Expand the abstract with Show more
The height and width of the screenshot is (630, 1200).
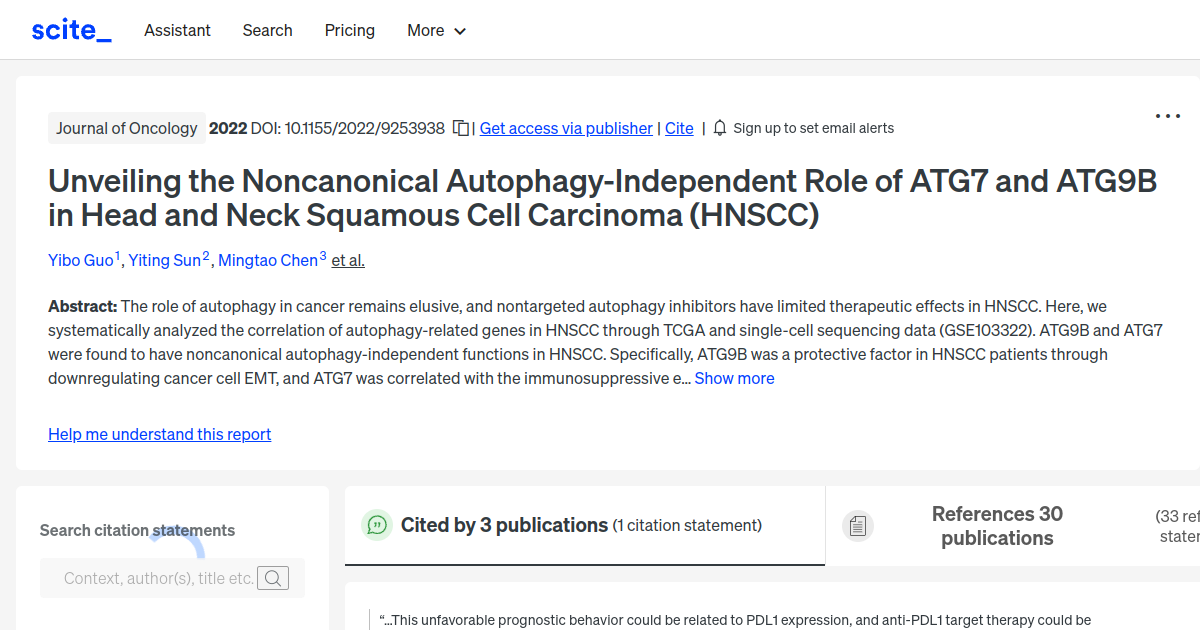(x=734, y=378)
